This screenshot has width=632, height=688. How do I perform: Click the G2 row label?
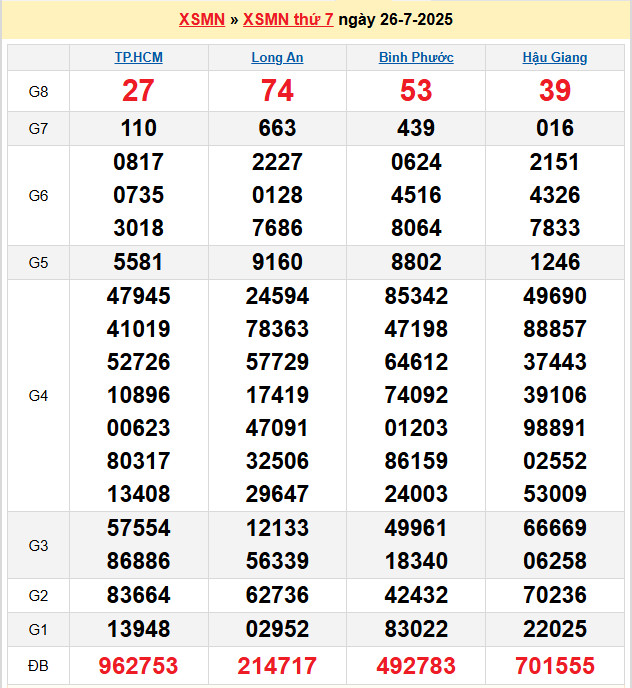38,595
